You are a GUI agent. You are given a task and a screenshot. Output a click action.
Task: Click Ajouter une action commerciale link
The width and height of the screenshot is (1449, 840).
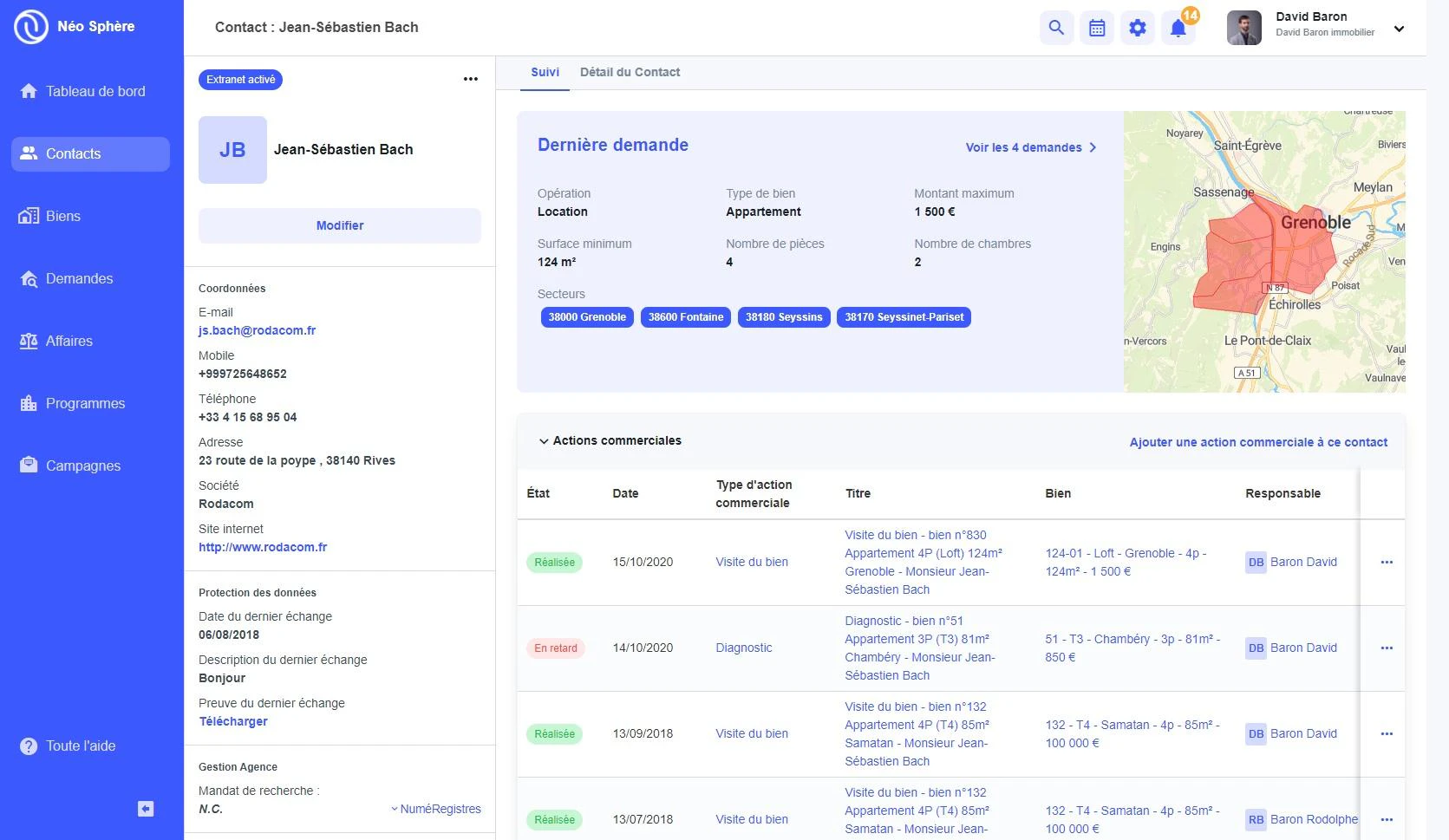pyautogui.click(x=1258, y=442)
